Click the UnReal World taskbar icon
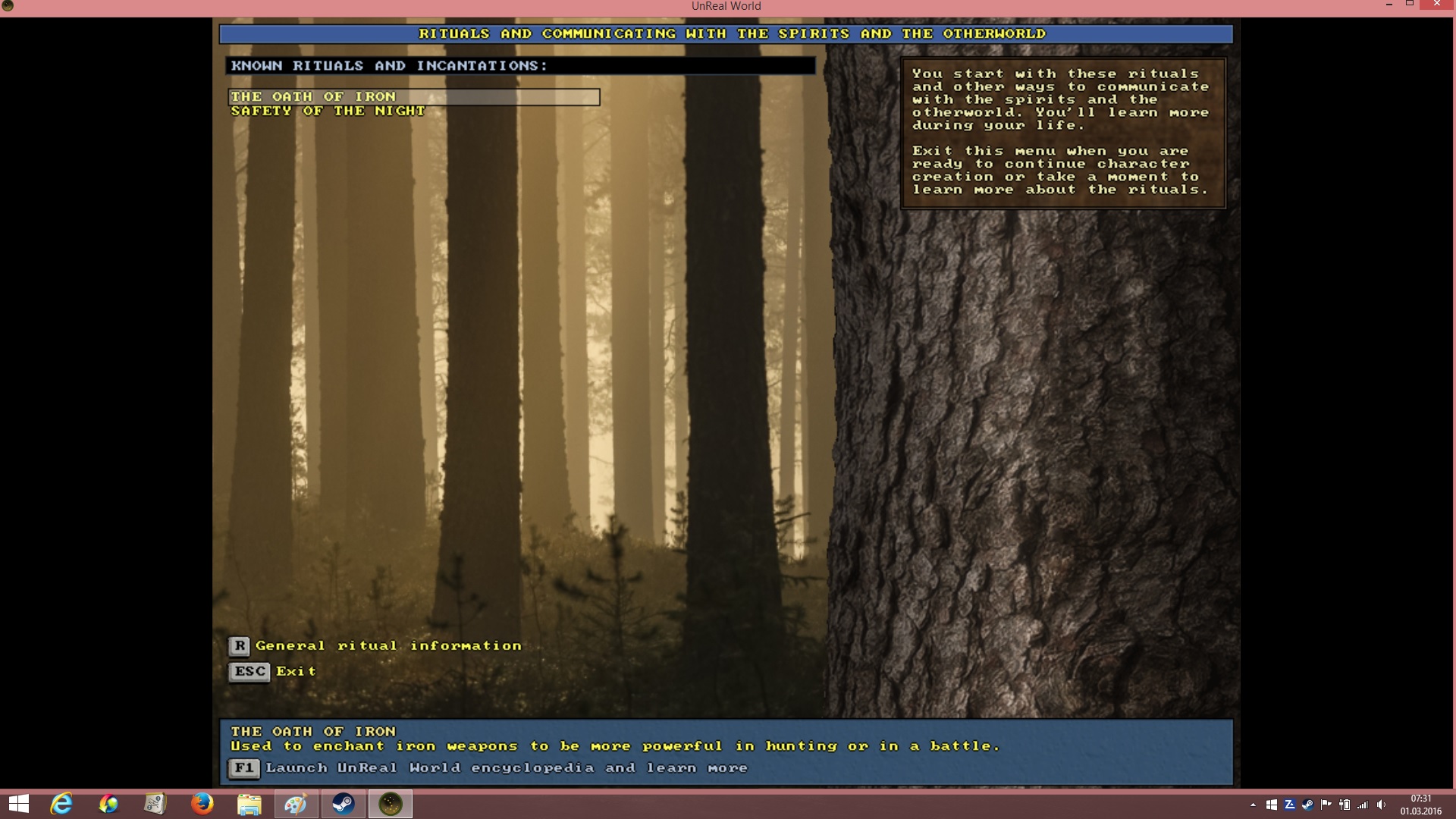The height and width of the screenshot is (819, 1456). 390,804
